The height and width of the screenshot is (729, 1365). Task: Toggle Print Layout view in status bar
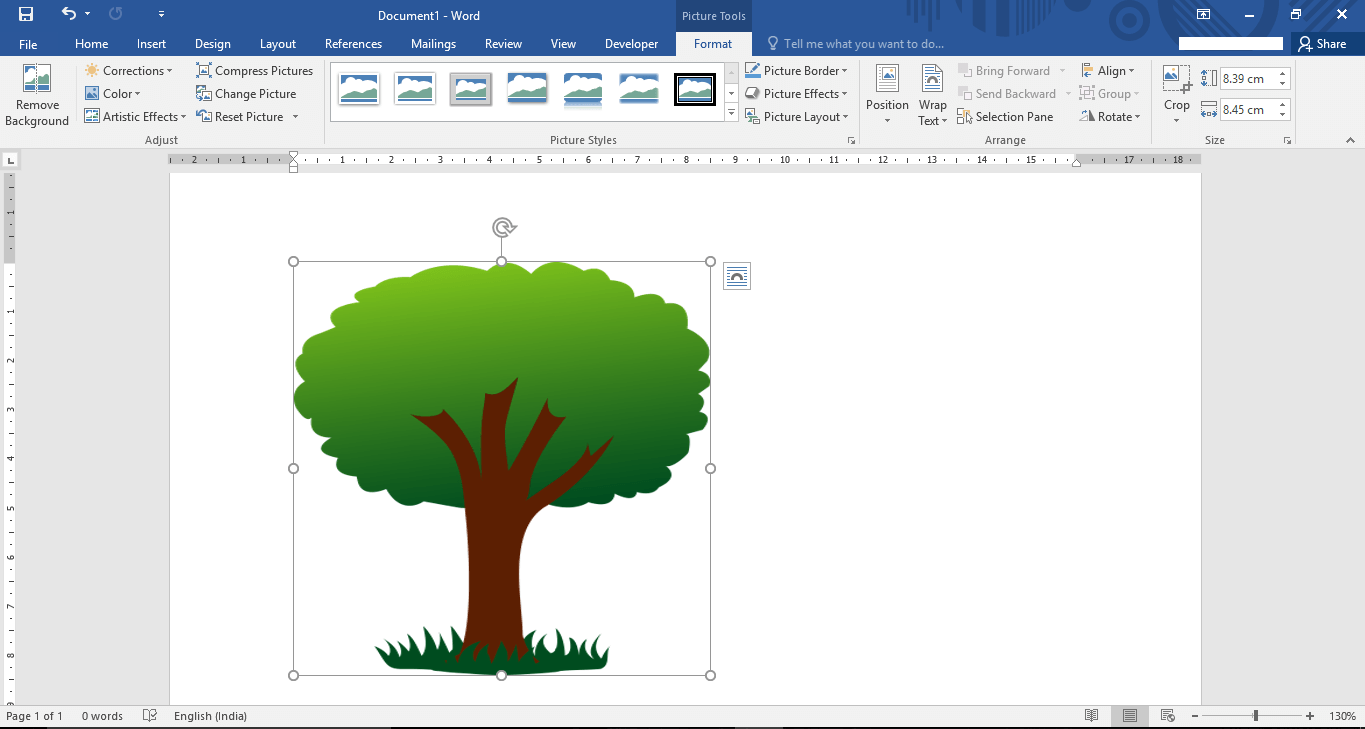point(1130,716)
